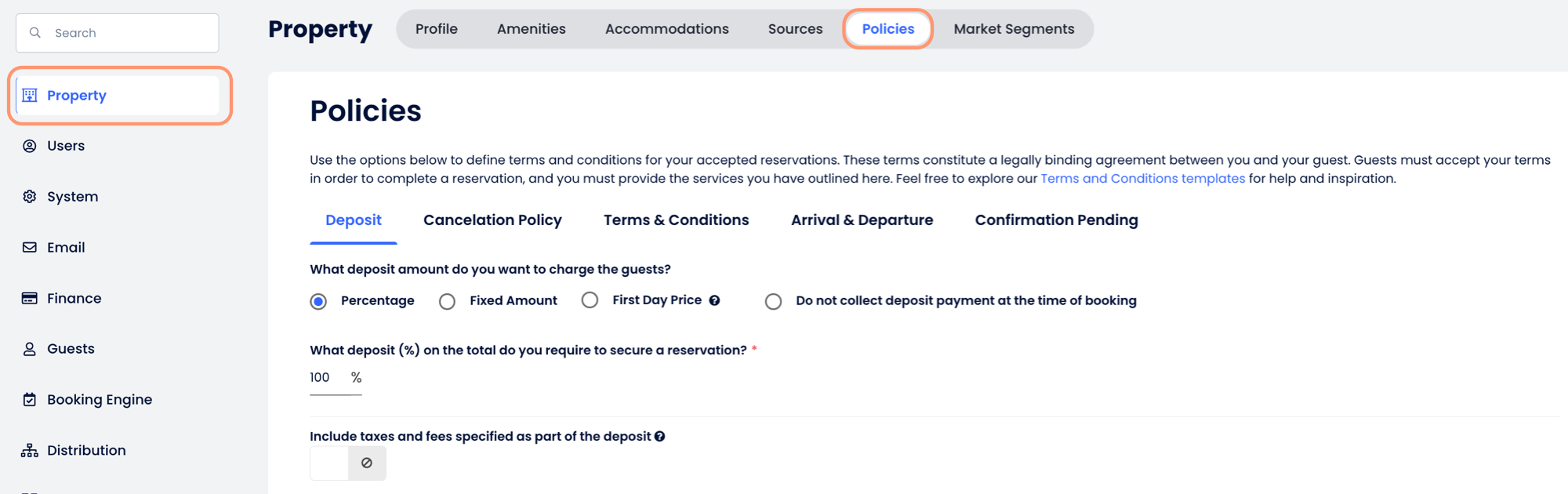Click the Guests person icon
The height and width of the screenshot is (494, 1568).
pyautogui.click(x=30, y=349)
